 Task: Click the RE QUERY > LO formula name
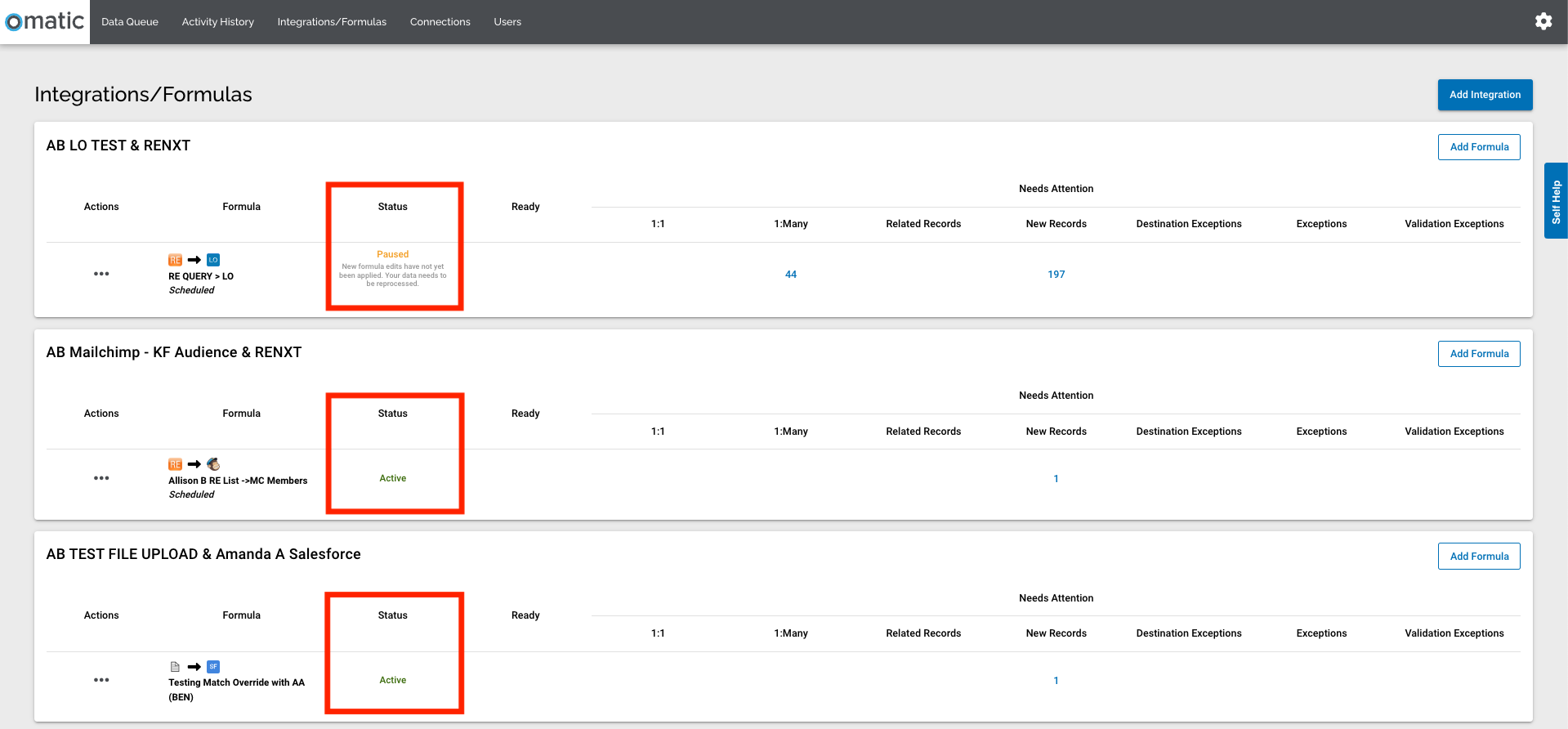click(201, 276)
